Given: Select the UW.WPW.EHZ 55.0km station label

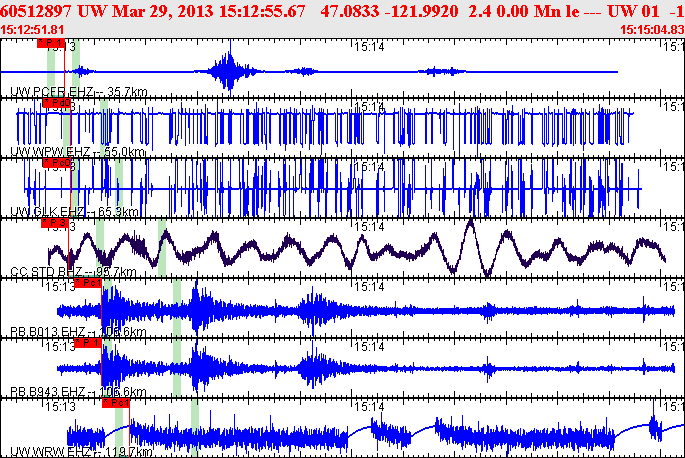Looking at the screenshot, I should click(x=76, y=151).
